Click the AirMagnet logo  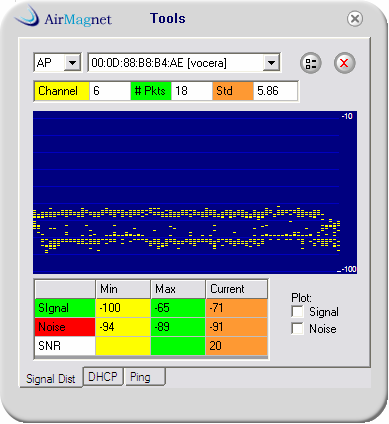coord(63,17)
